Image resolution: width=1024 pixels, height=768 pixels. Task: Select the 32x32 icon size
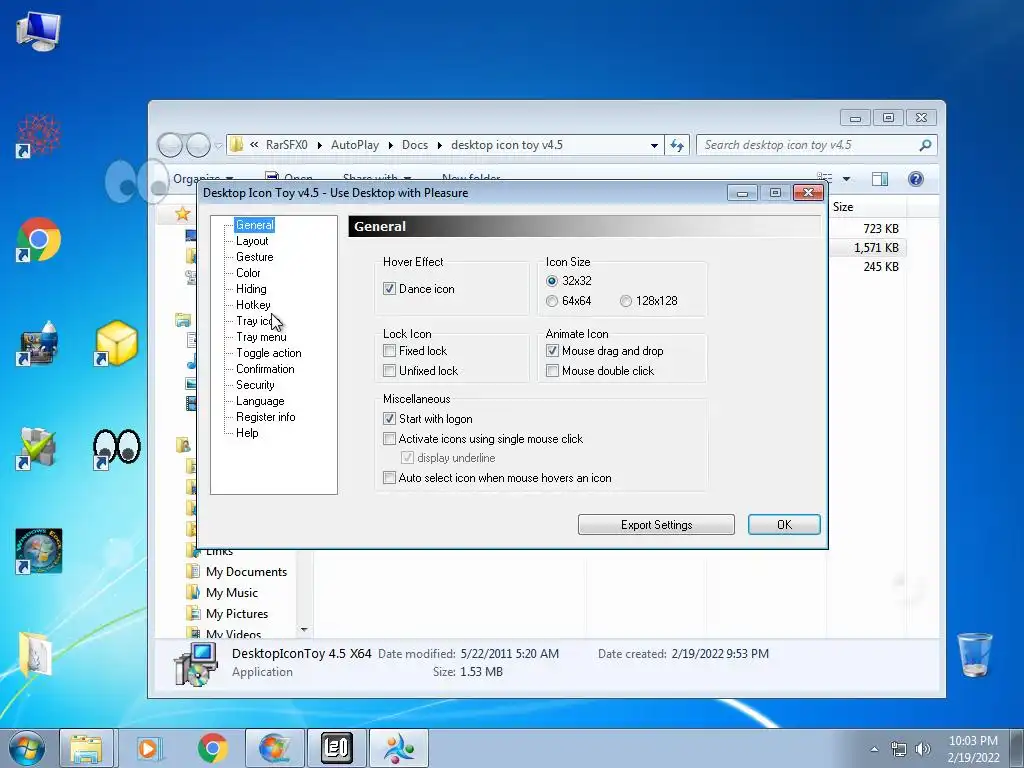(x=552, y=281)
